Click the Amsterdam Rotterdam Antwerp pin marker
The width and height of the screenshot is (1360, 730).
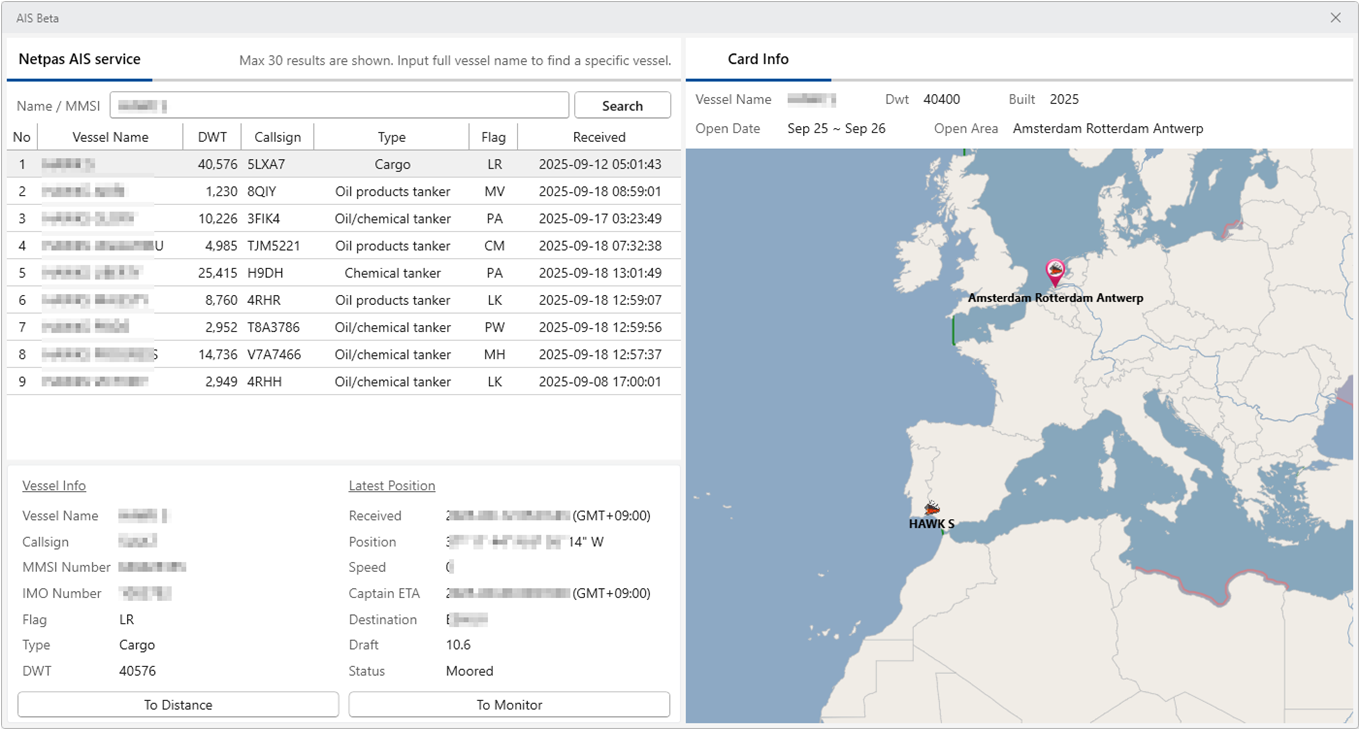coord(1054,271)
